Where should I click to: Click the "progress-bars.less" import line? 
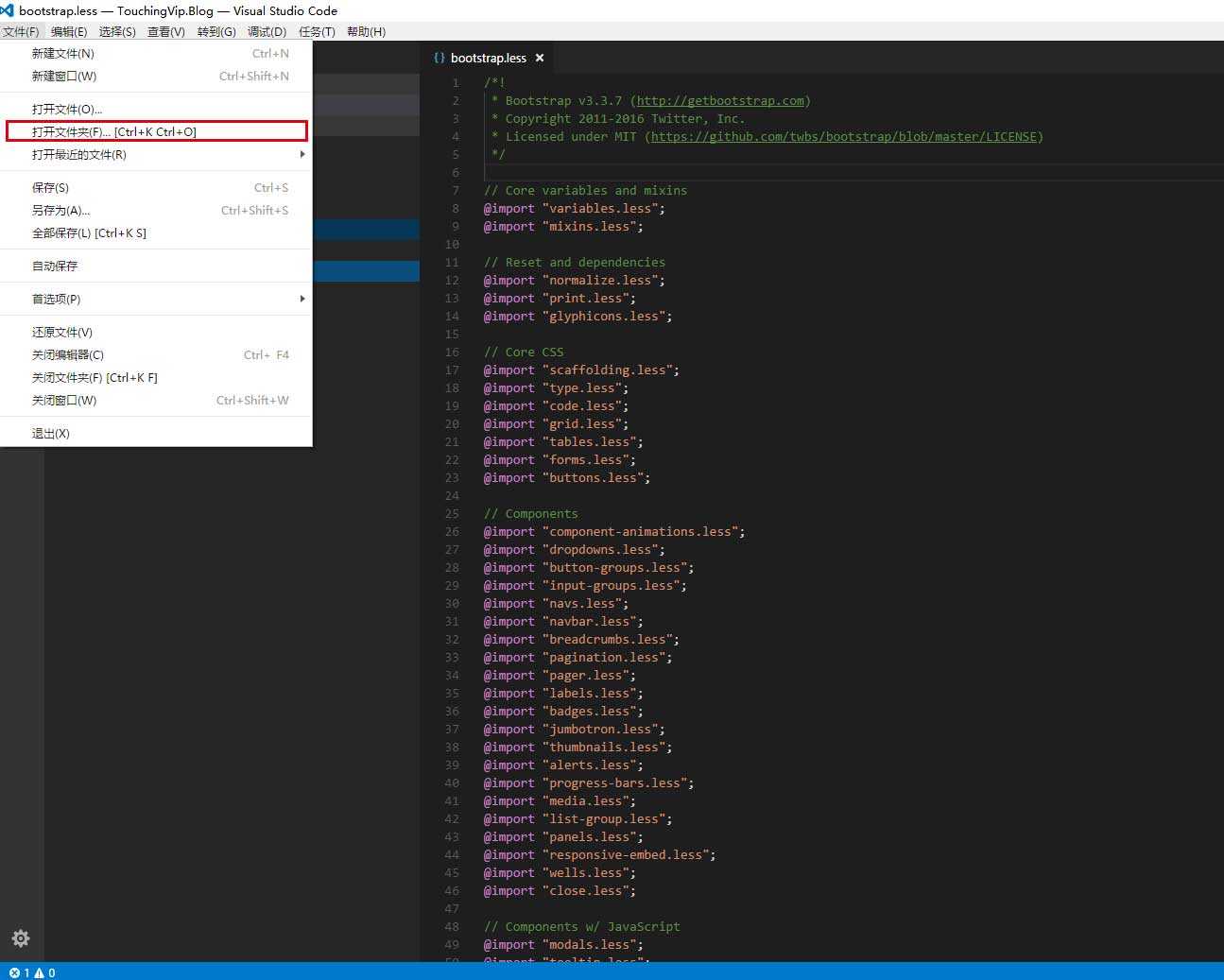coord(589,783)
